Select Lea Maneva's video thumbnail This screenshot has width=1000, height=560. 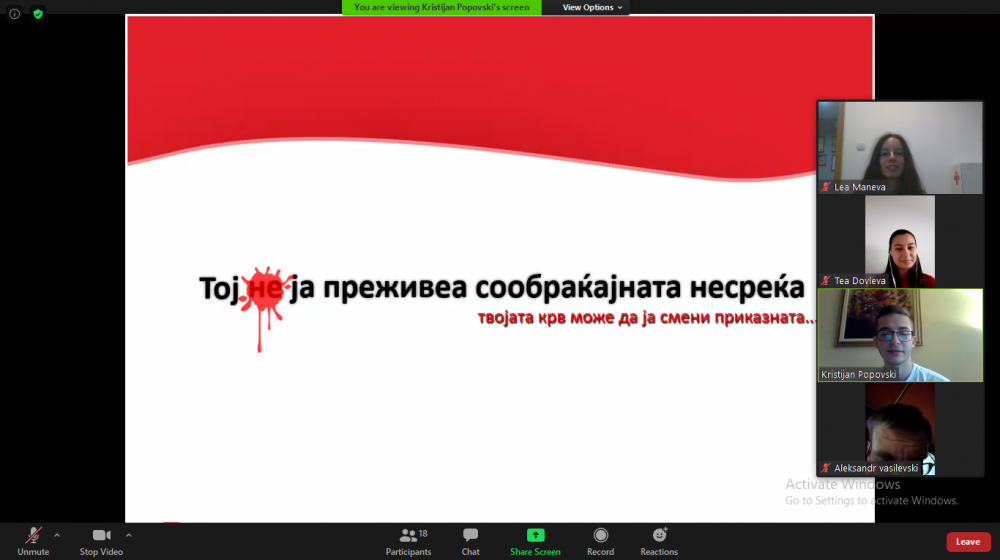click(899, 147)
